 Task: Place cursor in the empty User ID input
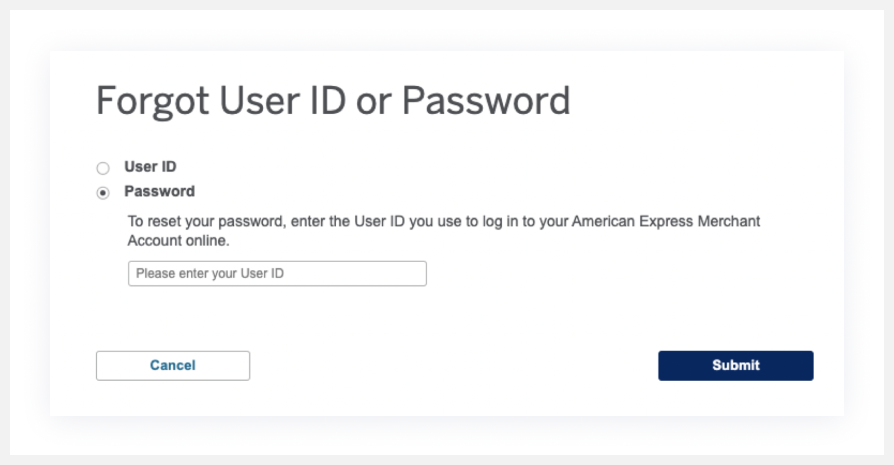point(277,273)
